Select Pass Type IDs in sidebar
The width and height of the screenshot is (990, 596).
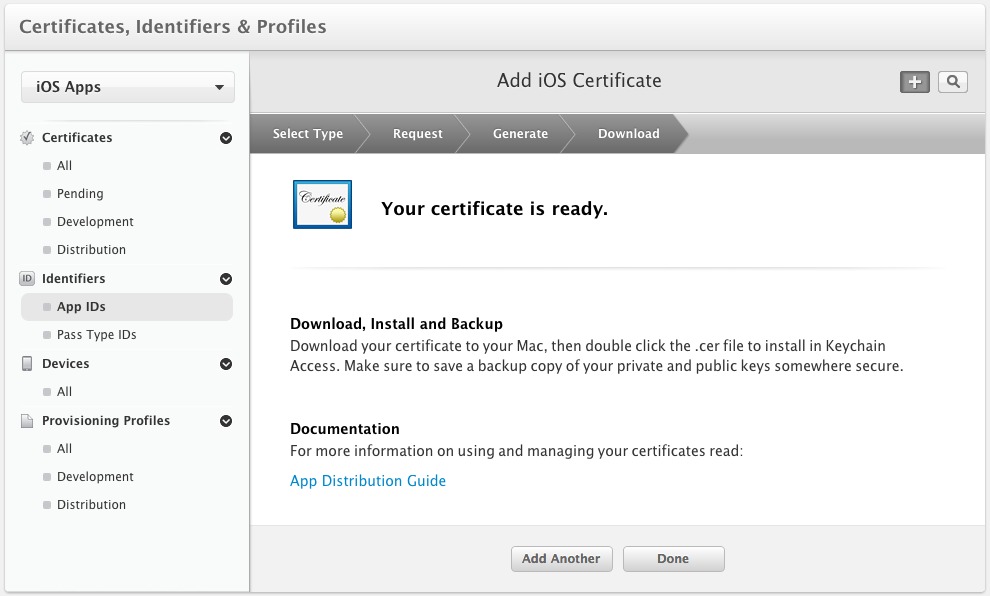(96, 335)
